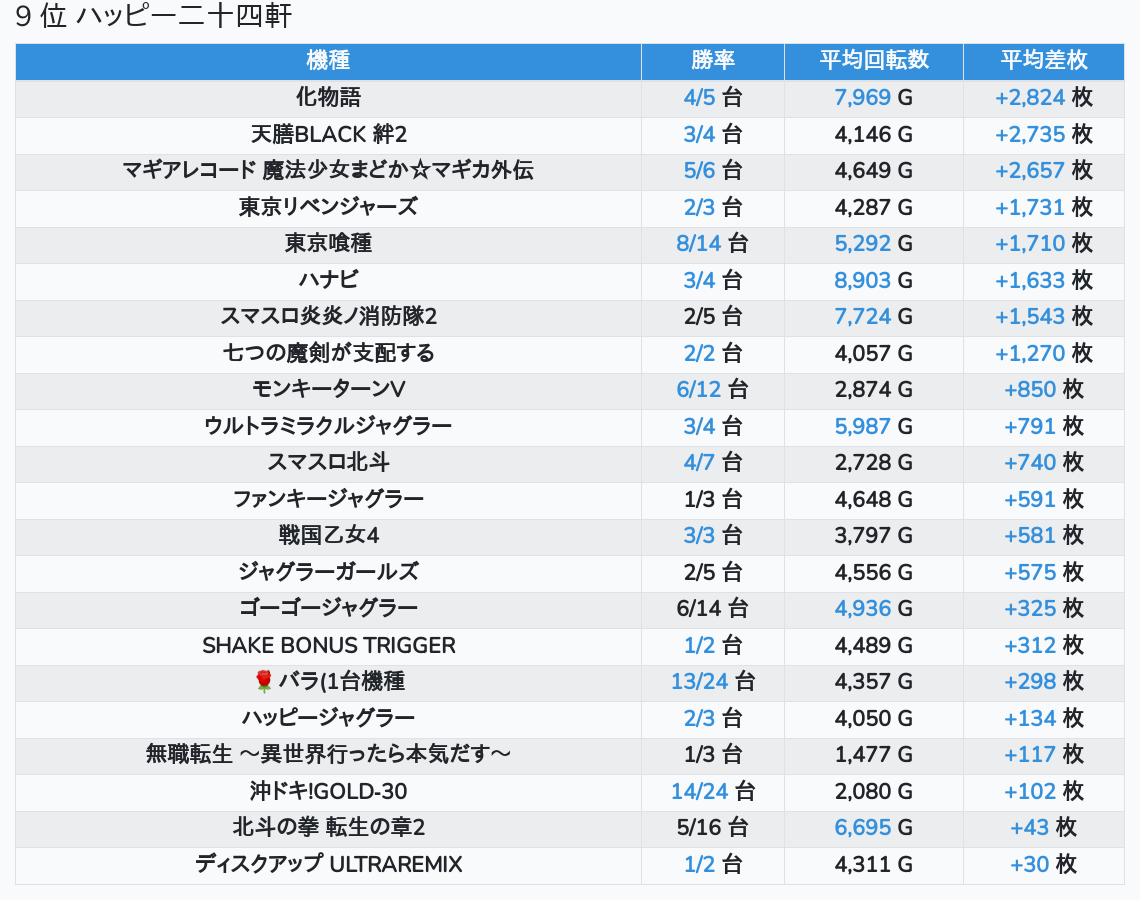Click the 7,969 average spins value
1140x900 pixels.
point(862,98)
